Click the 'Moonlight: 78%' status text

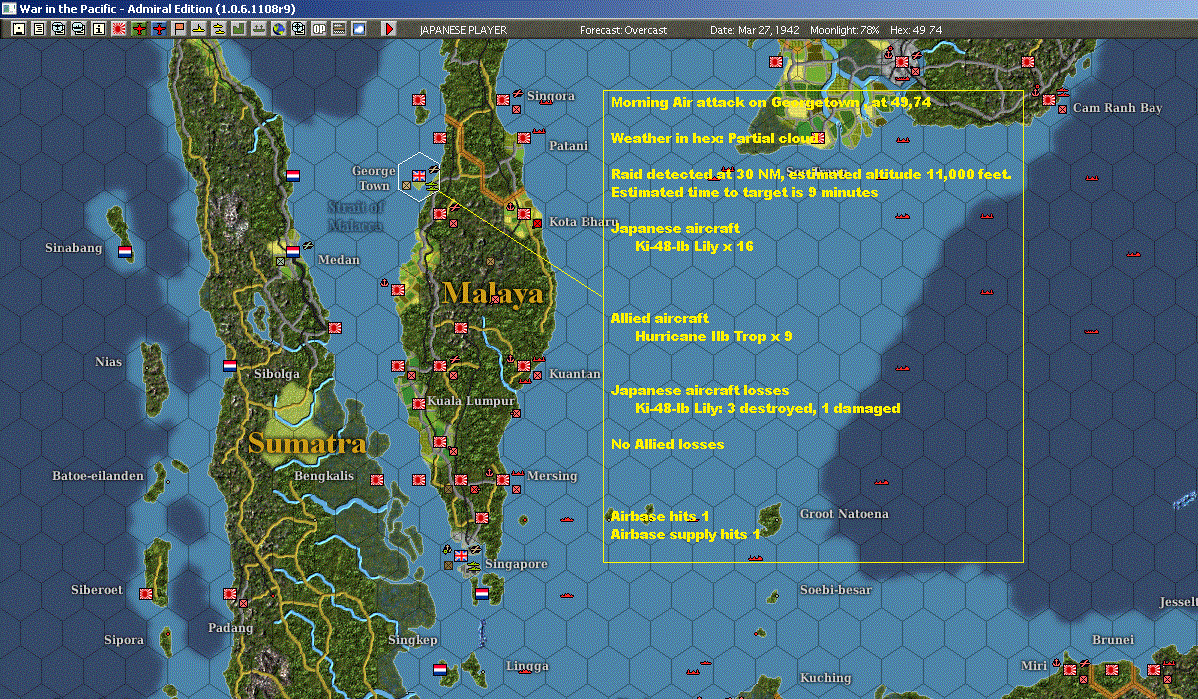(x=844, y=30)
